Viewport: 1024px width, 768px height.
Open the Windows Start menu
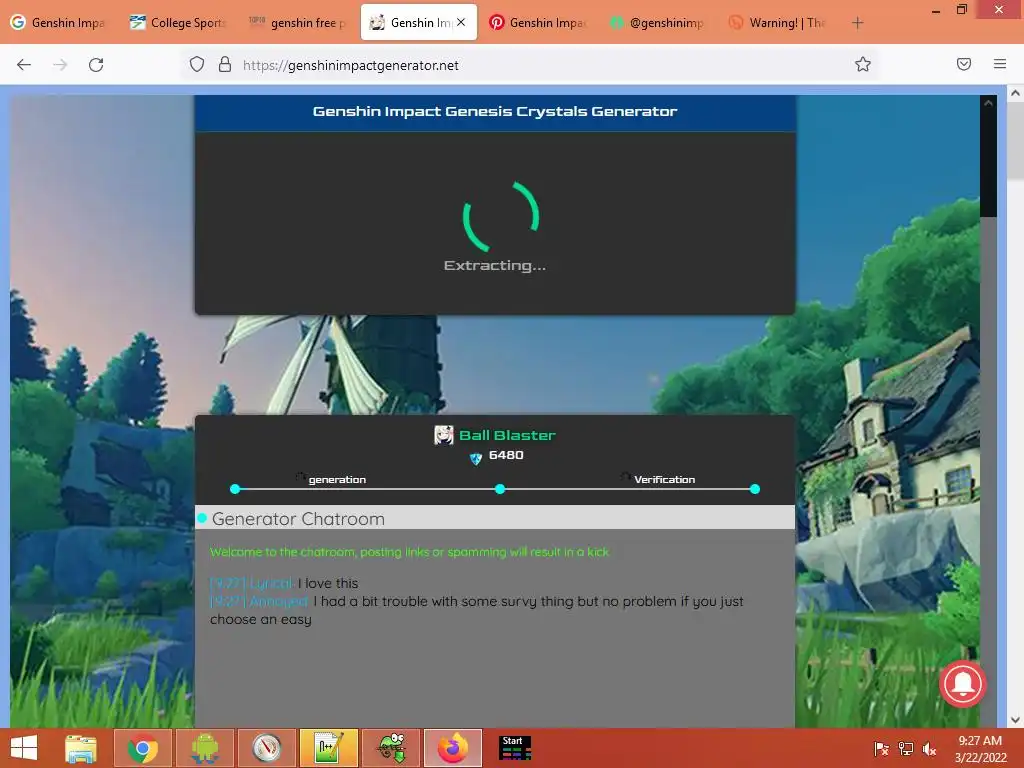[24, 748]
